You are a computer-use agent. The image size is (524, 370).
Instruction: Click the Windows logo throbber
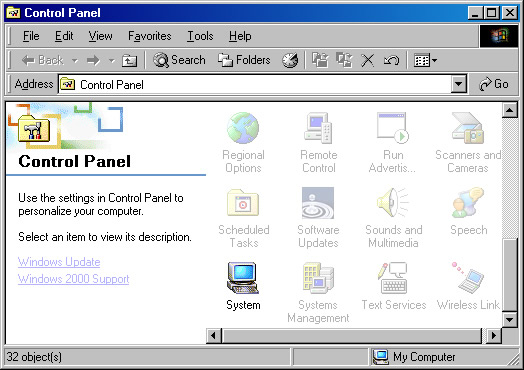coord(499,36)
